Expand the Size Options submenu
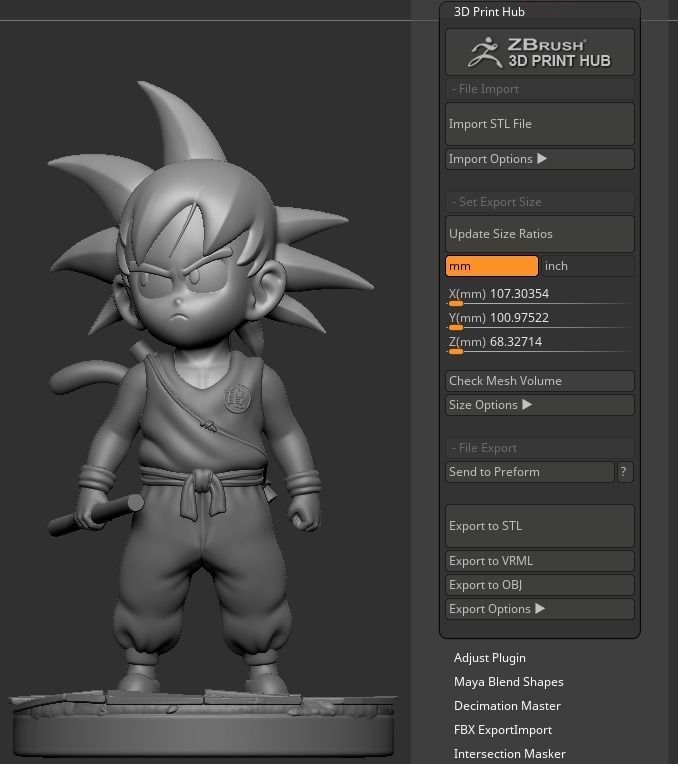Image resolution: width=678 pixels, height=764 pixels. point(540,405)
